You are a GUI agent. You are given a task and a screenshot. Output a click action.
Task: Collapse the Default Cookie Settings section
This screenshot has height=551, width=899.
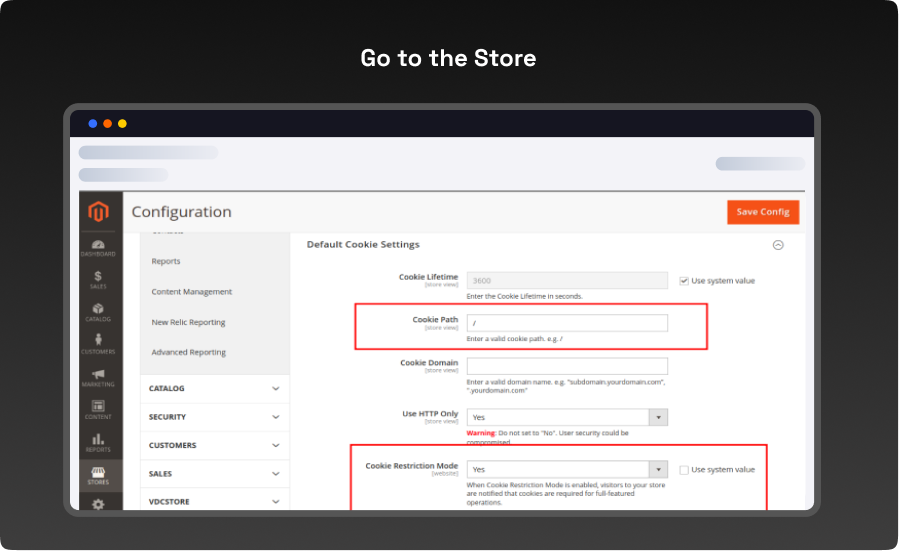pyautogui.click(x=778, y=245)
